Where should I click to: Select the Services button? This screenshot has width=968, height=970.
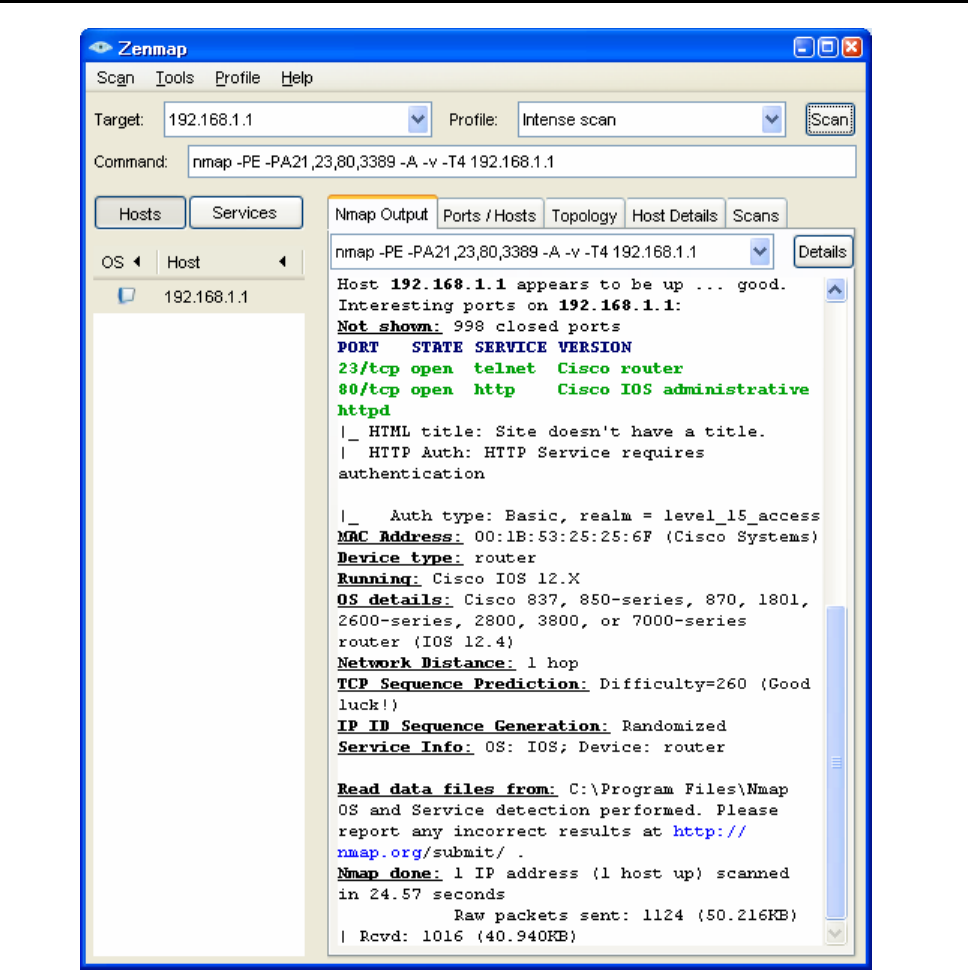point(246,213)
